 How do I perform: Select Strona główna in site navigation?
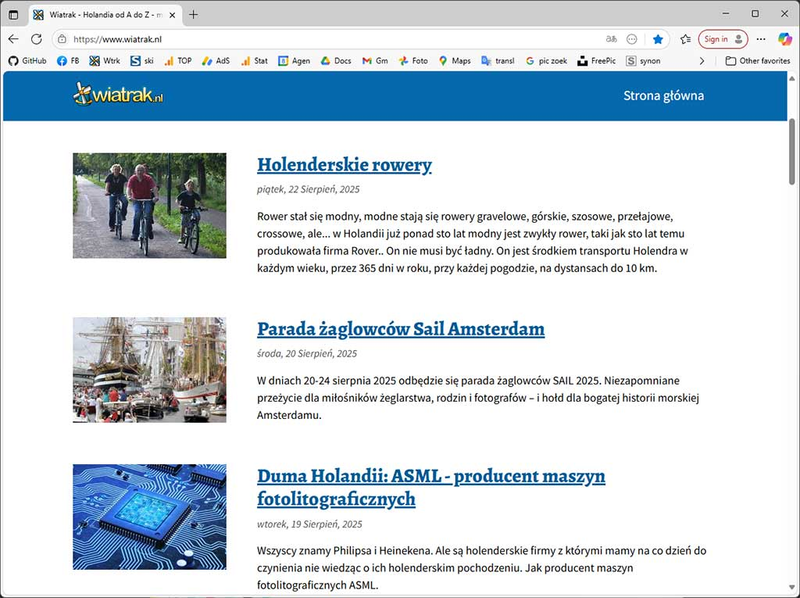(x=663, y=96)
